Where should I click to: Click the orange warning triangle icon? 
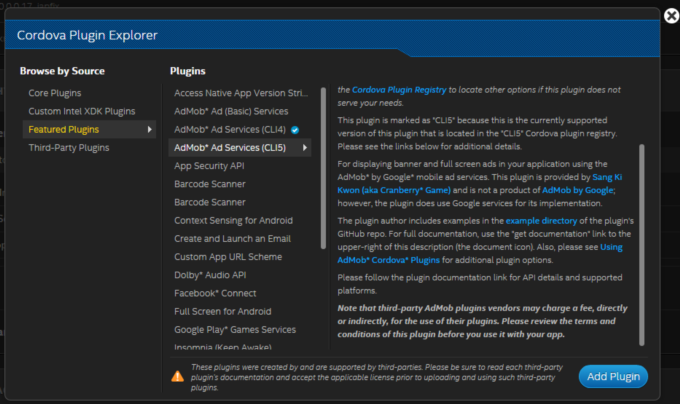(x=177, y=376)
